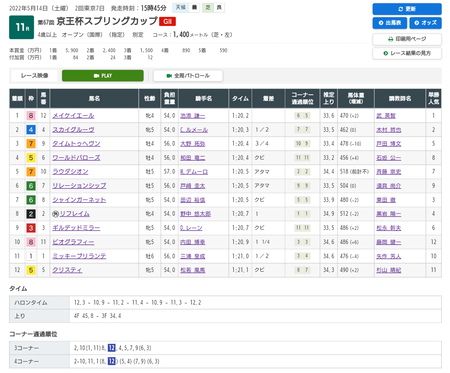
Task: Click the red GII grade badge
Action: click(167, 22)
